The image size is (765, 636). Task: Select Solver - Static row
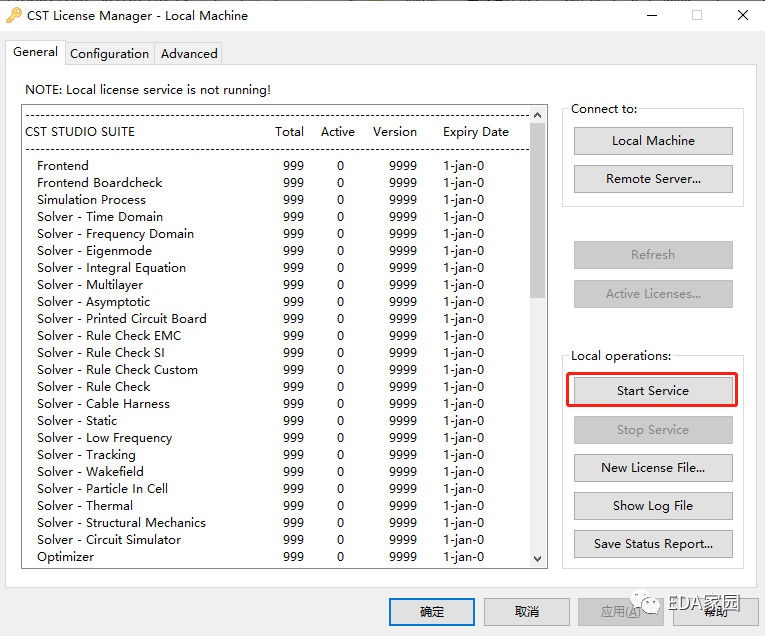tap(260, 421)
